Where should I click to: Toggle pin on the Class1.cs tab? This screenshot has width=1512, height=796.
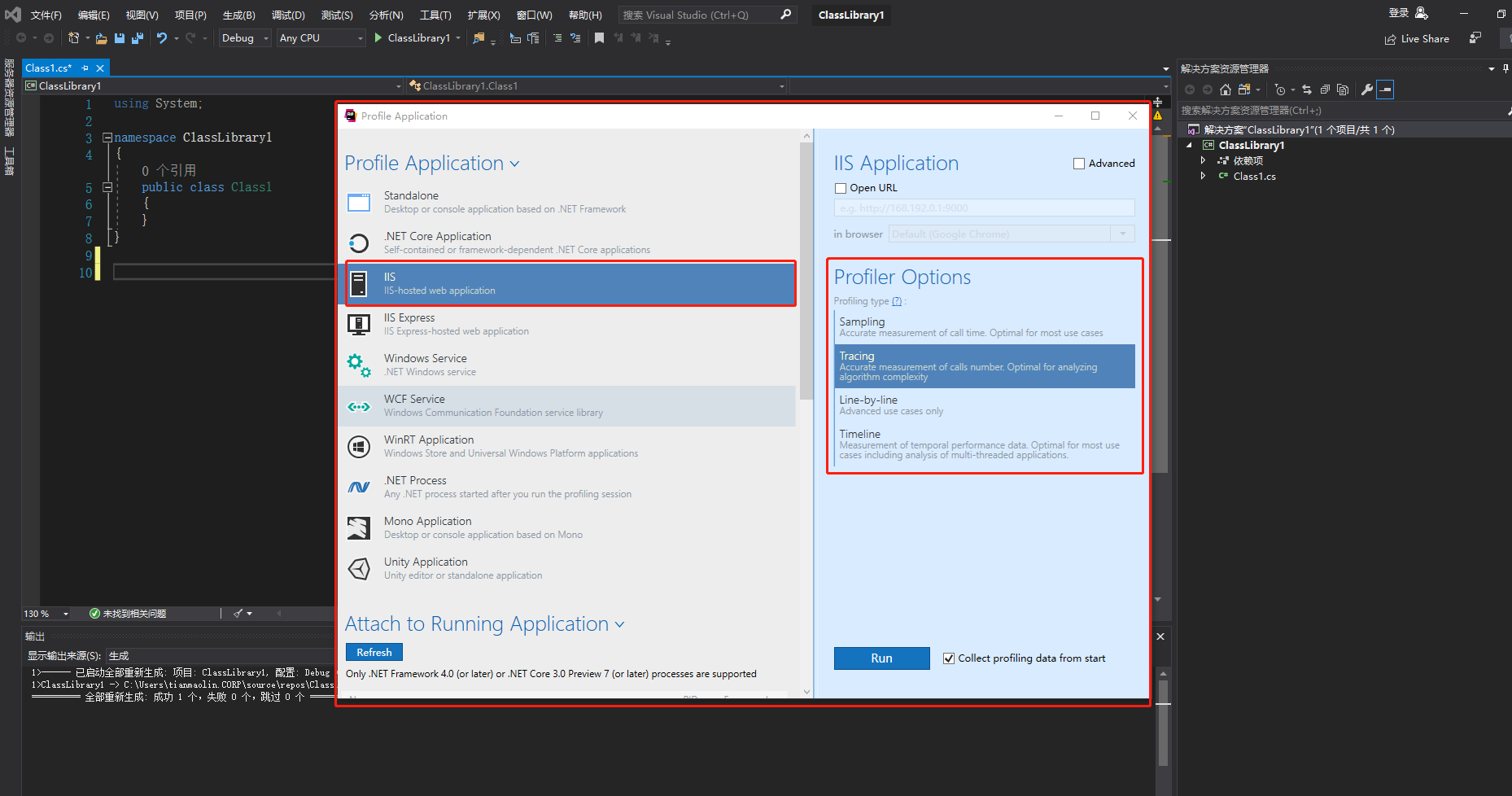(85, 68)
